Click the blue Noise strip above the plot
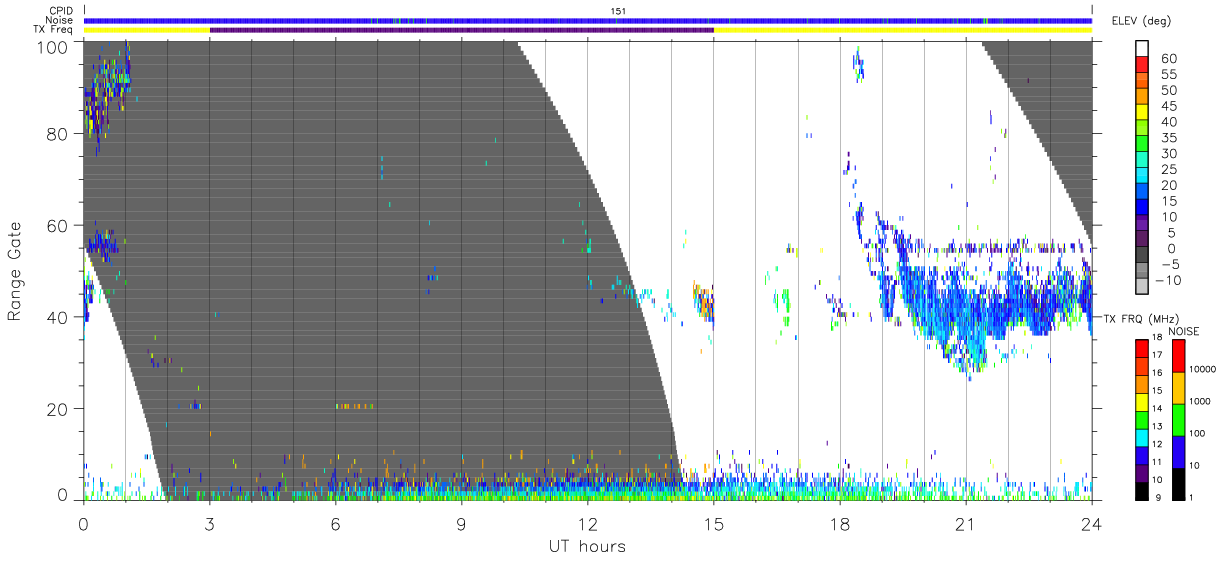 [588, 20]
